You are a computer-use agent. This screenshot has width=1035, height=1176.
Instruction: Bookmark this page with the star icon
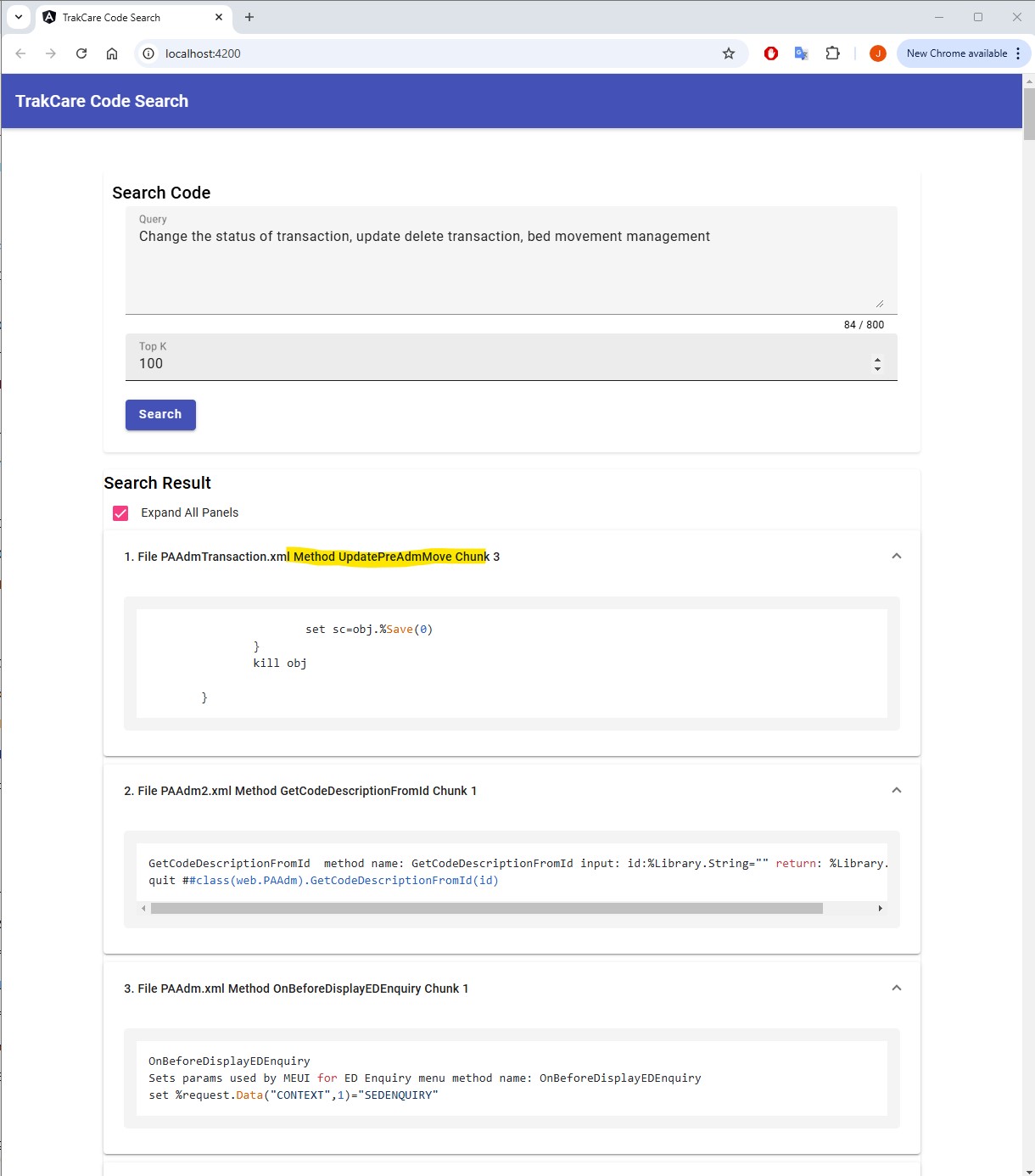pyautogui.click(x=728, y=53)
